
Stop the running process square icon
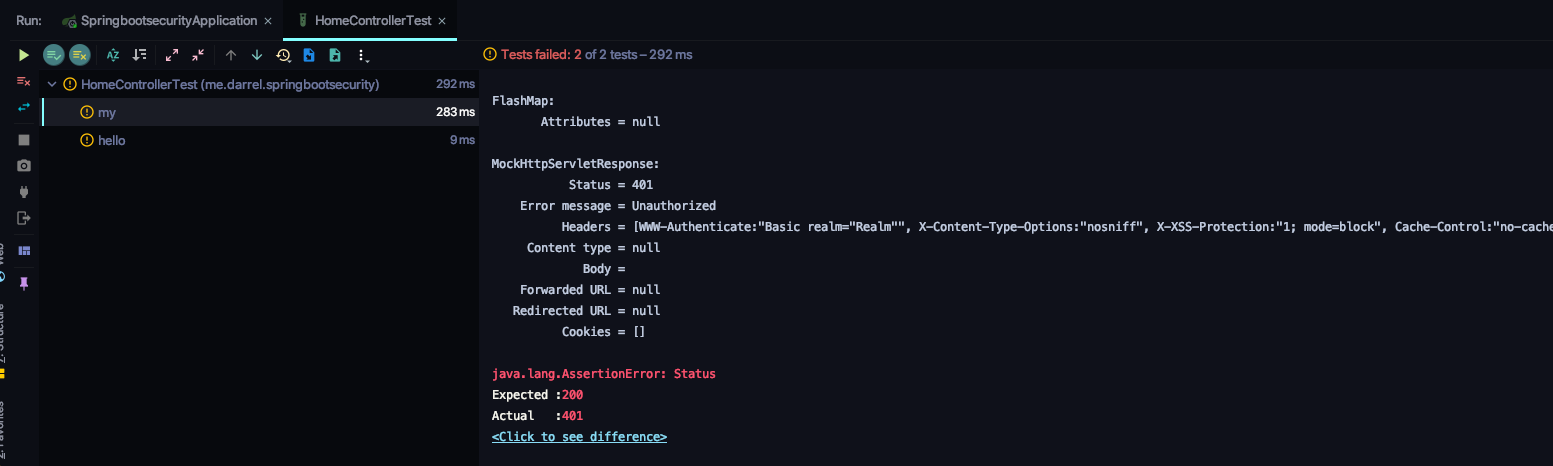[x=24, y=140]
